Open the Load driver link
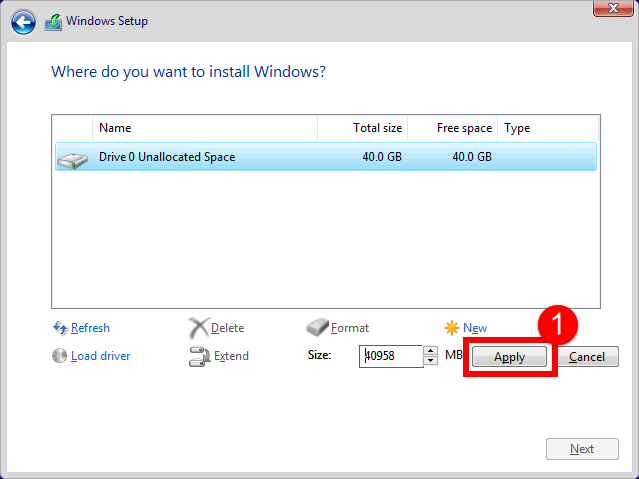 (101, 356)
